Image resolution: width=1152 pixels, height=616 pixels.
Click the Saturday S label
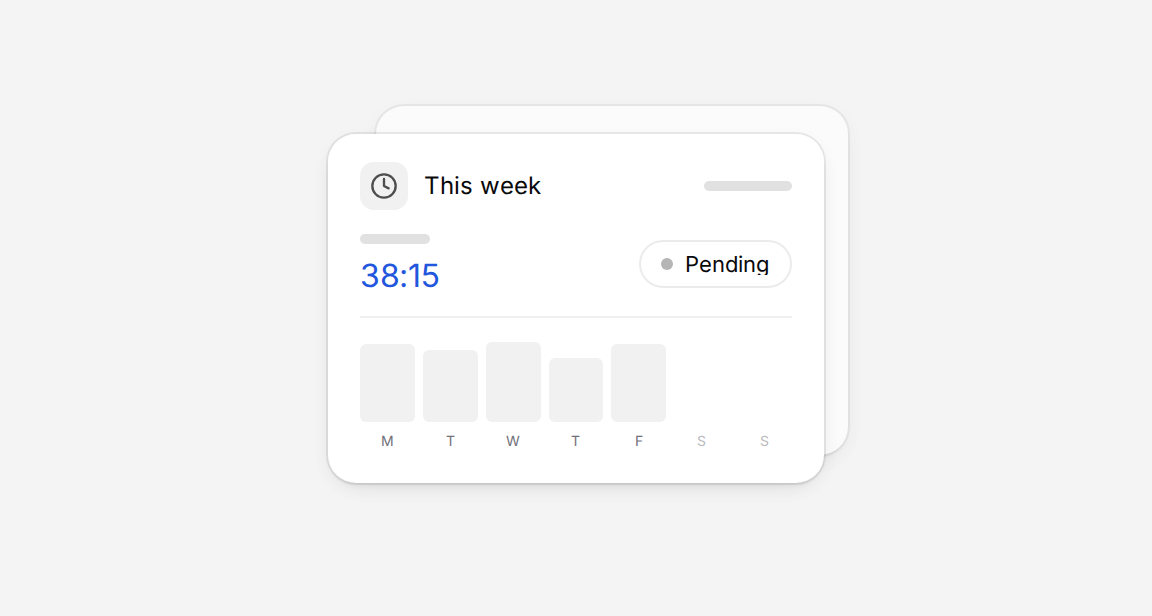(x=702, y=441)
